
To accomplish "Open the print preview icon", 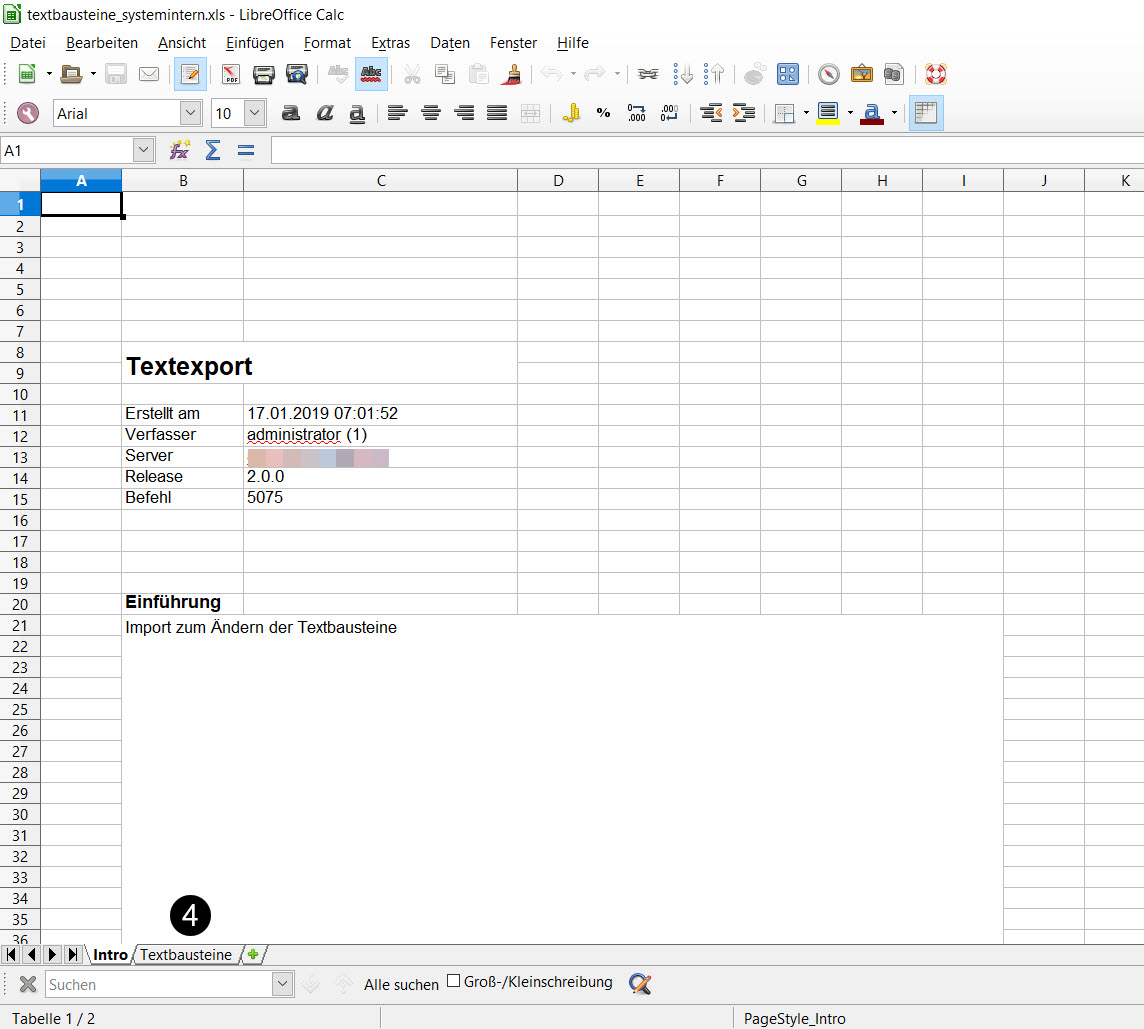I will [297, 74].
